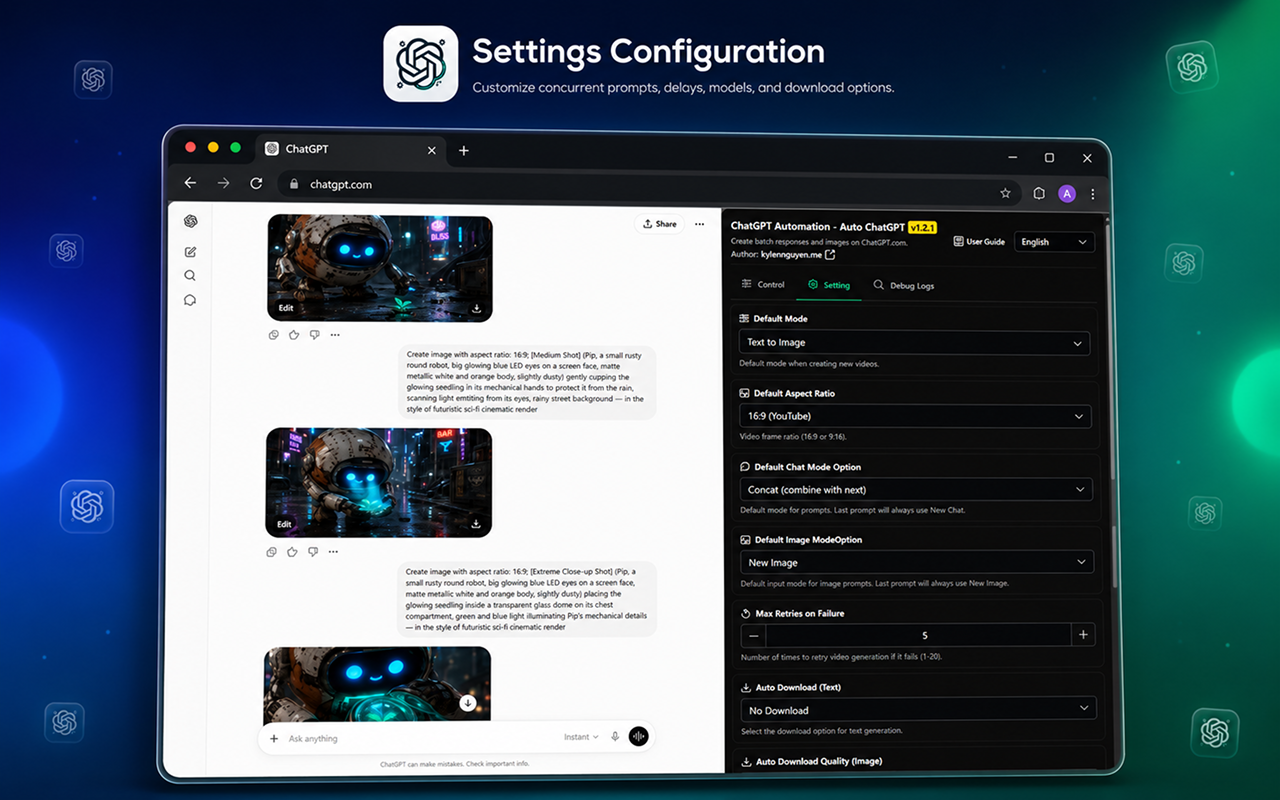Open the Default Aspect Ratio dropdown
1280x800 pixels.
(x=916, y=416)
